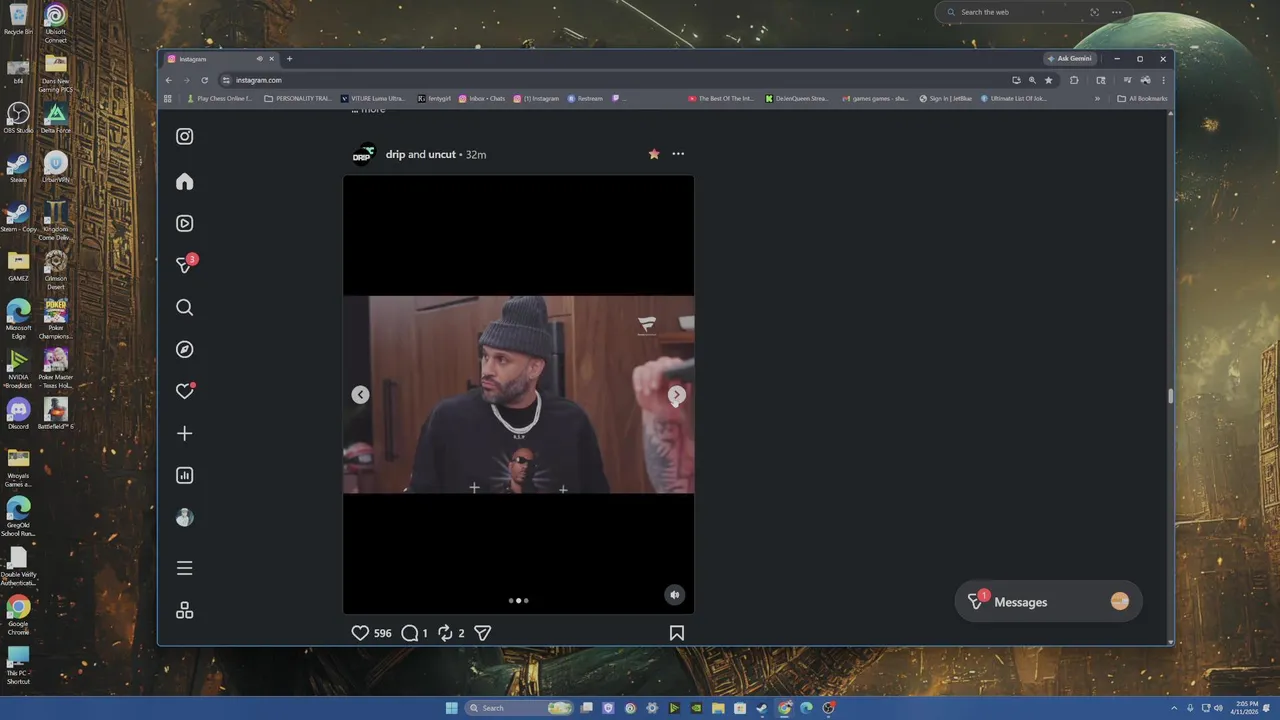
Task: Open the Chrome extensions puzzle icon
Action: (1074, 80)
